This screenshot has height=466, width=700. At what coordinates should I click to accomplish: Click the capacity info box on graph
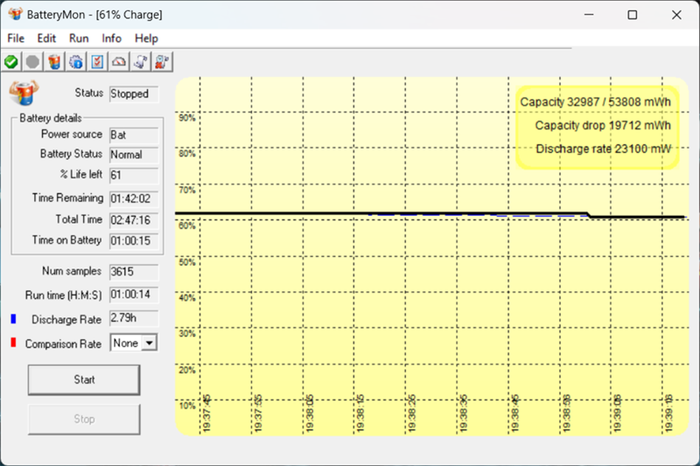(x=597, y=126)
